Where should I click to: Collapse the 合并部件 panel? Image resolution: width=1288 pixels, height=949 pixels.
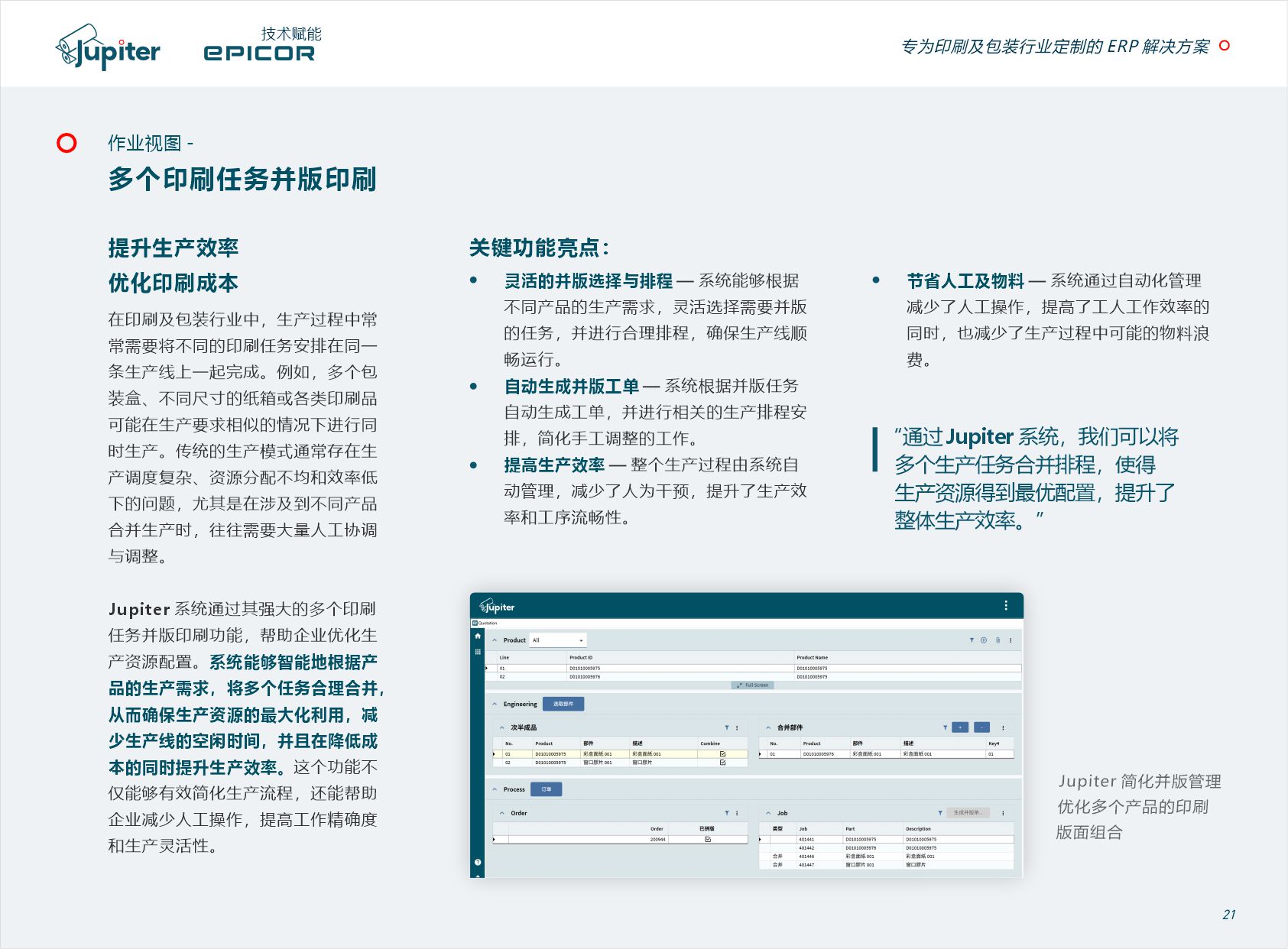click(768, 727)
